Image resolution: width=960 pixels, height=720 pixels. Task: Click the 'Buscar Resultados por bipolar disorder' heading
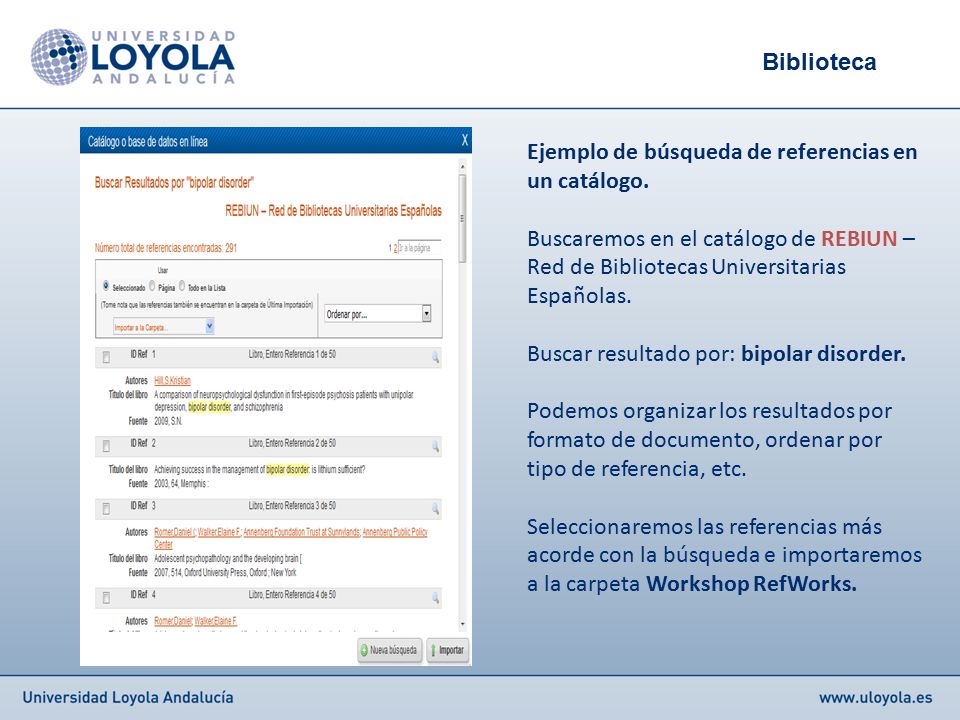[174, 182]
